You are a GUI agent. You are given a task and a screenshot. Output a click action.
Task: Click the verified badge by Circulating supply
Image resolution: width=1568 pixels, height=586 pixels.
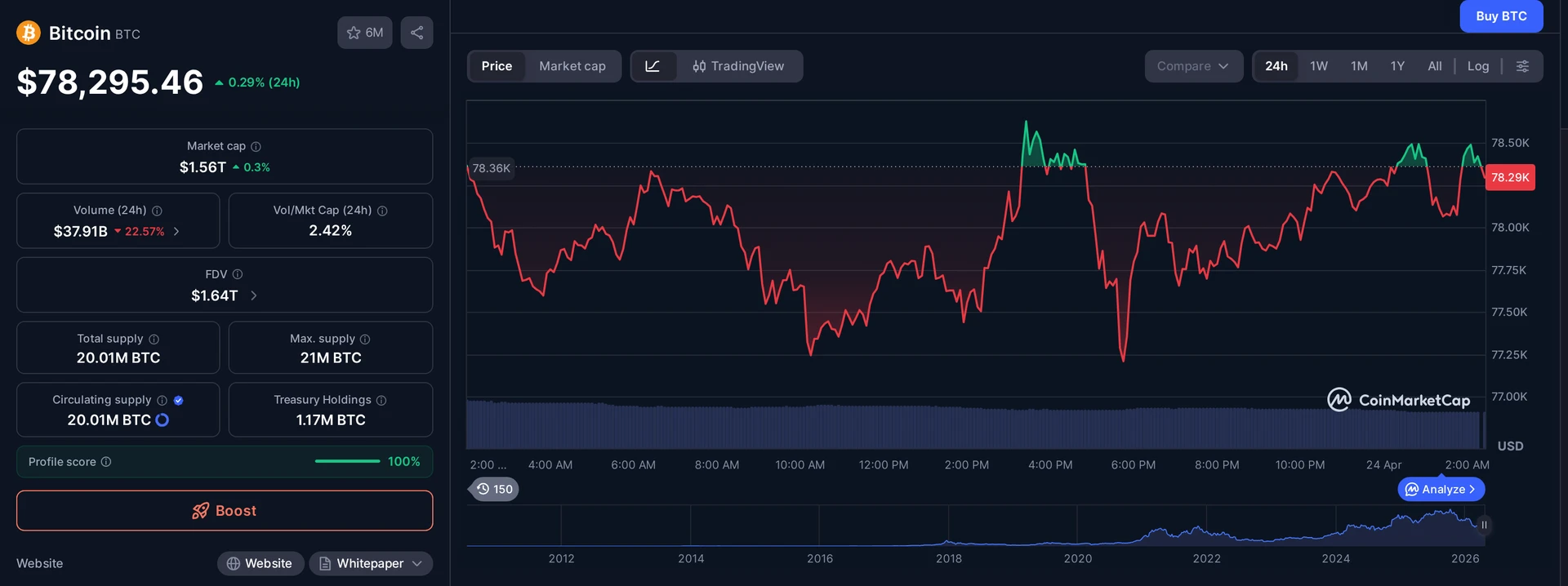pos(178,400)
